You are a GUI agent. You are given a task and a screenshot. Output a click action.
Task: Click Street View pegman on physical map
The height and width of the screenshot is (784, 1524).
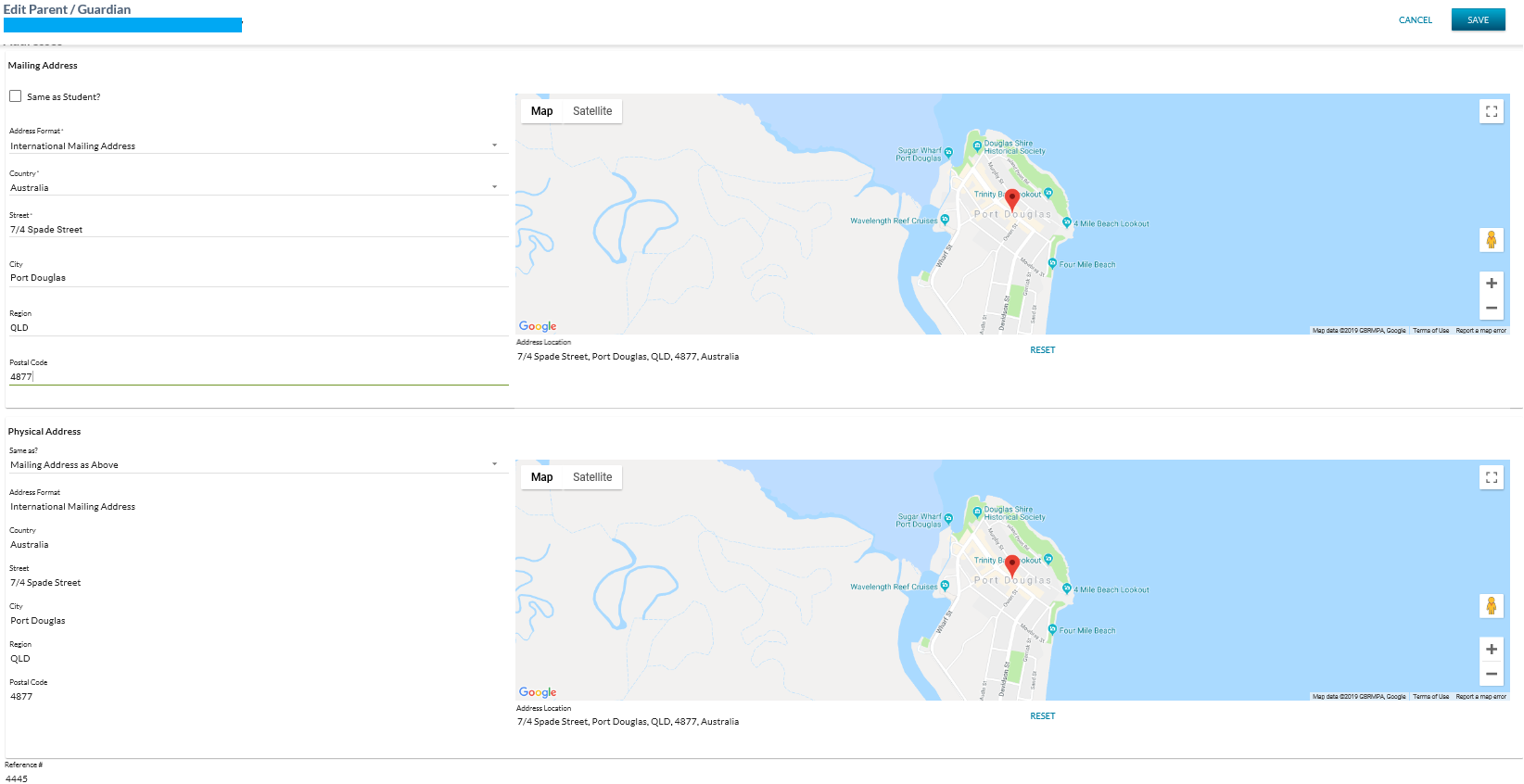pyautogui.click(x=1491, y=606)
